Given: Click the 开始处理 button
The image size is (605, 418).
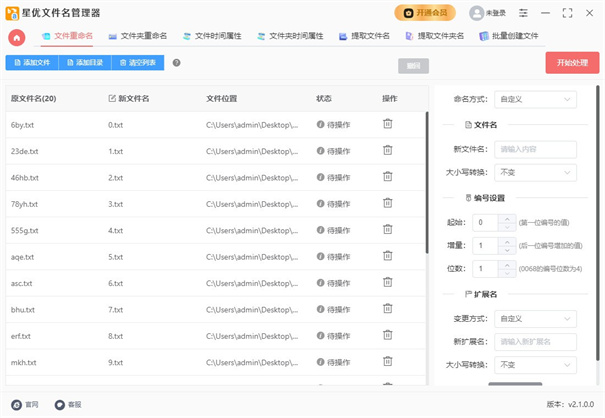Looking at the screenshot, I should 572,62.
